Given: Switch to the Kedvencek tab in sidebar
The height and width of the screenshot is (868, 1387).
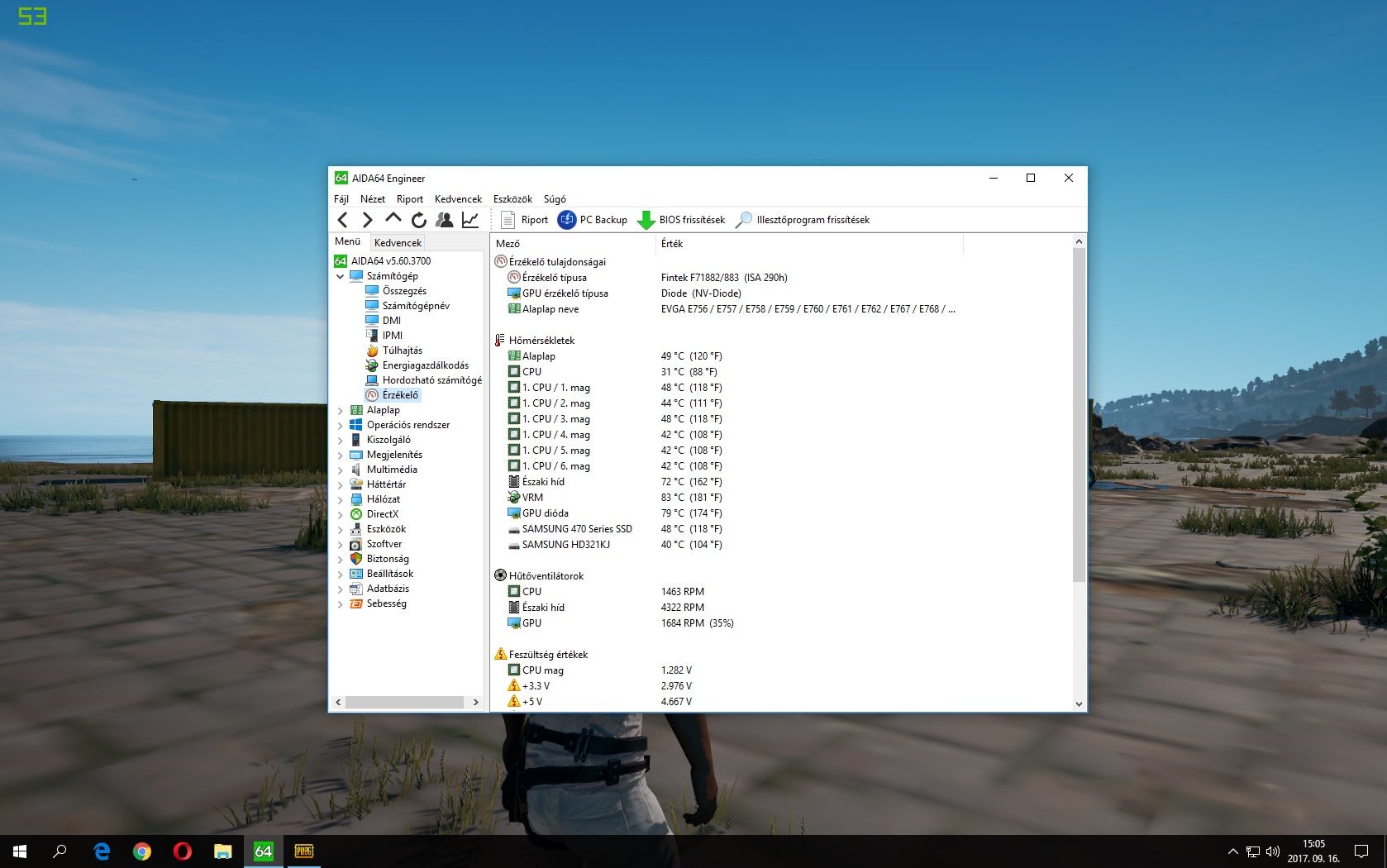Looking at the screenshot, I should click(398, 243).
